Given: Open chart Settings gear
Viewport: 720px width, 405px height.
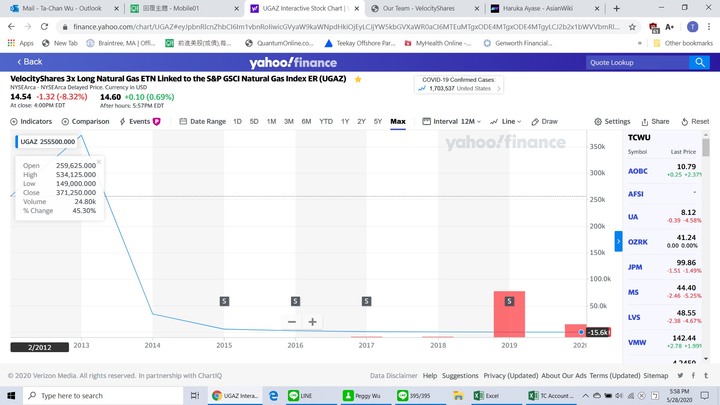Looking at the screenshot, I should [612, 121].
